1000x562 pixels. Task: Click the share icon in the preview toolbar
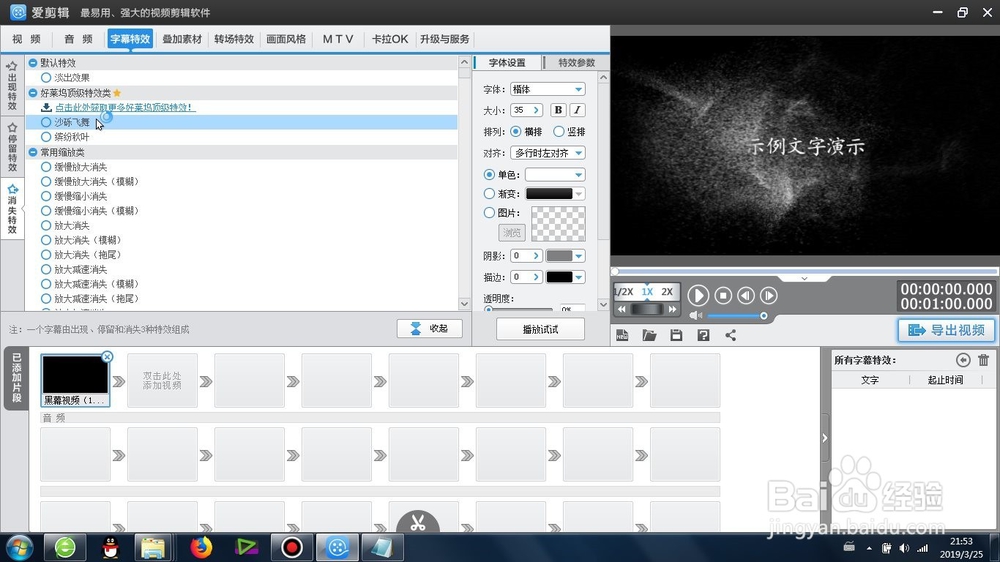coord(730,335)
